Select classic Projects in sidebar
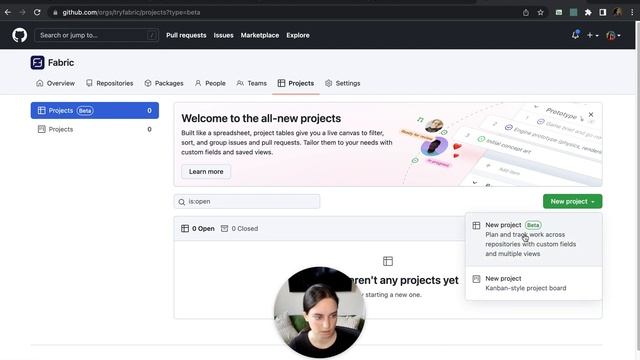This screenshot has width=640, height=360. (95, 129)
